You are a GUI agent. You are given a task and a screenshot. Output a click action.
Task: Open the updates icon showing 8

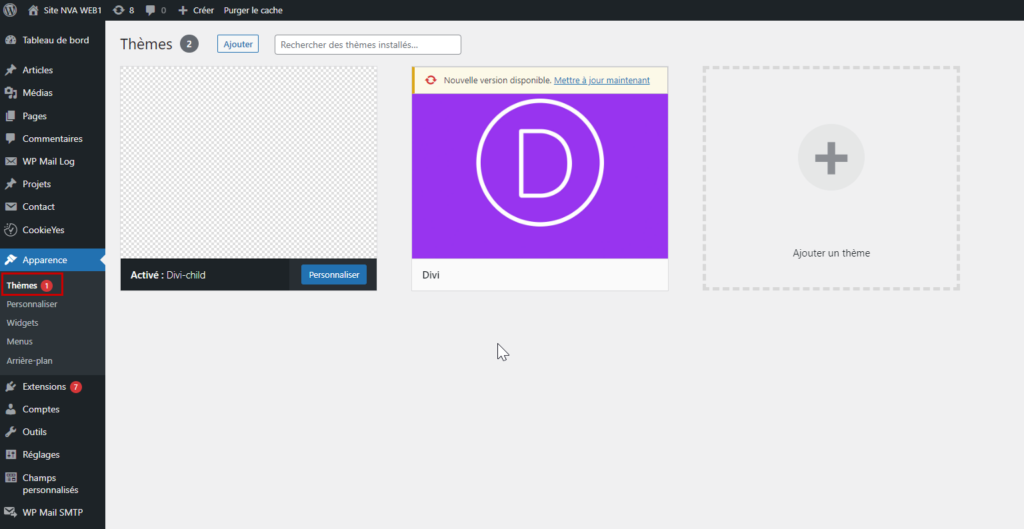pos(118,10)
